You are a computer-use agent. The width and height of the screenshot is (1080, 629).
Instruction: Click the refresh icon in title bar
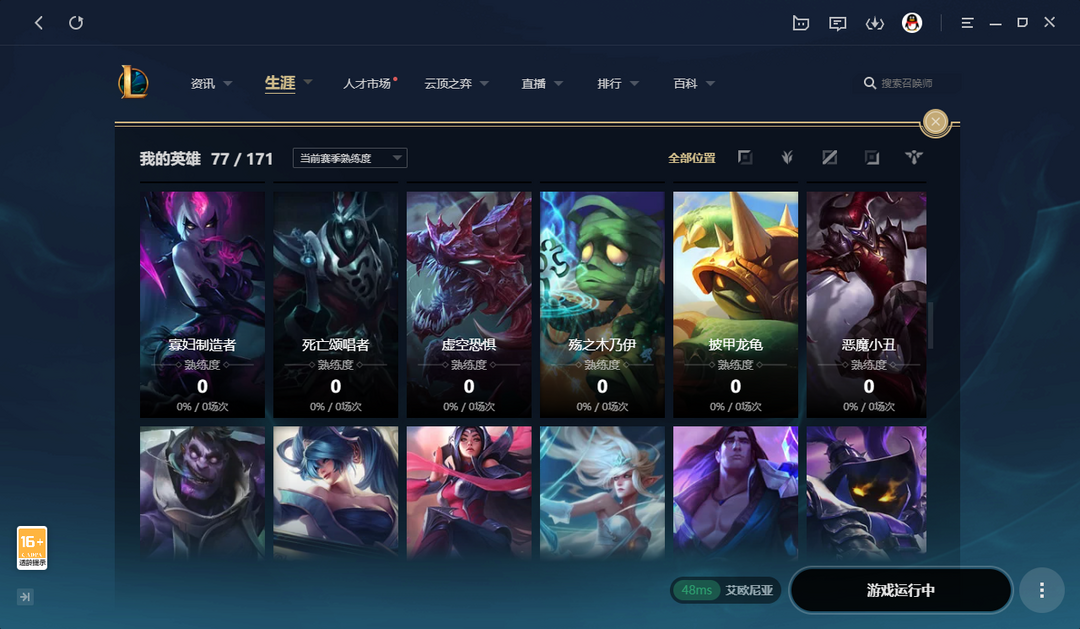point(76,23)
